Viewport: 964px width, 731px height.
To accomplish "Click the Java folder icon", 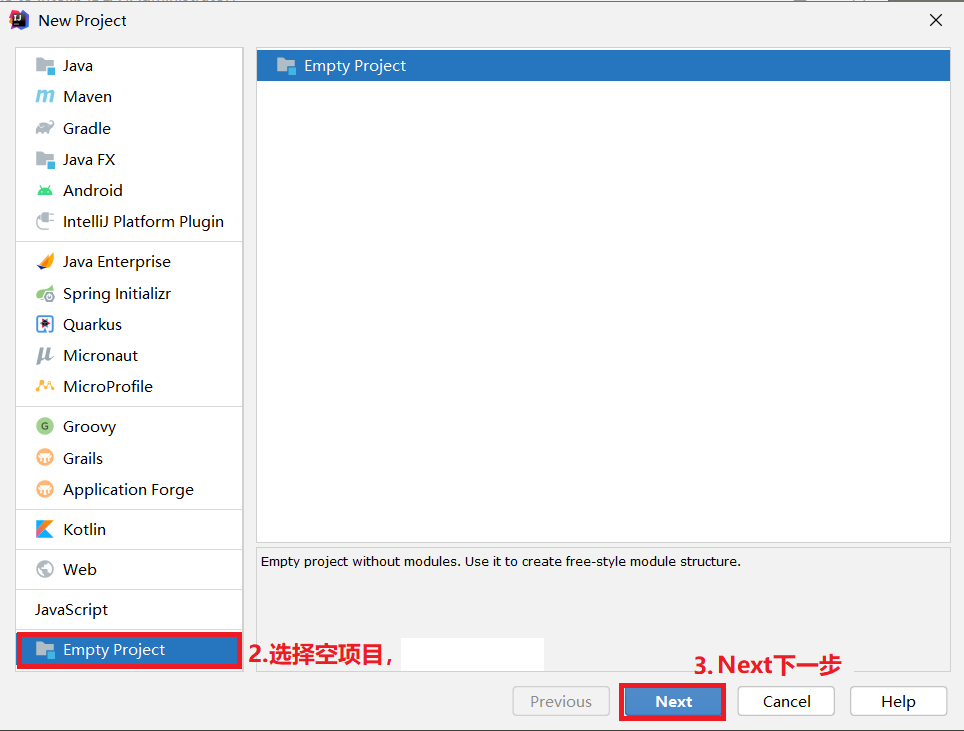I will (45, 66).
